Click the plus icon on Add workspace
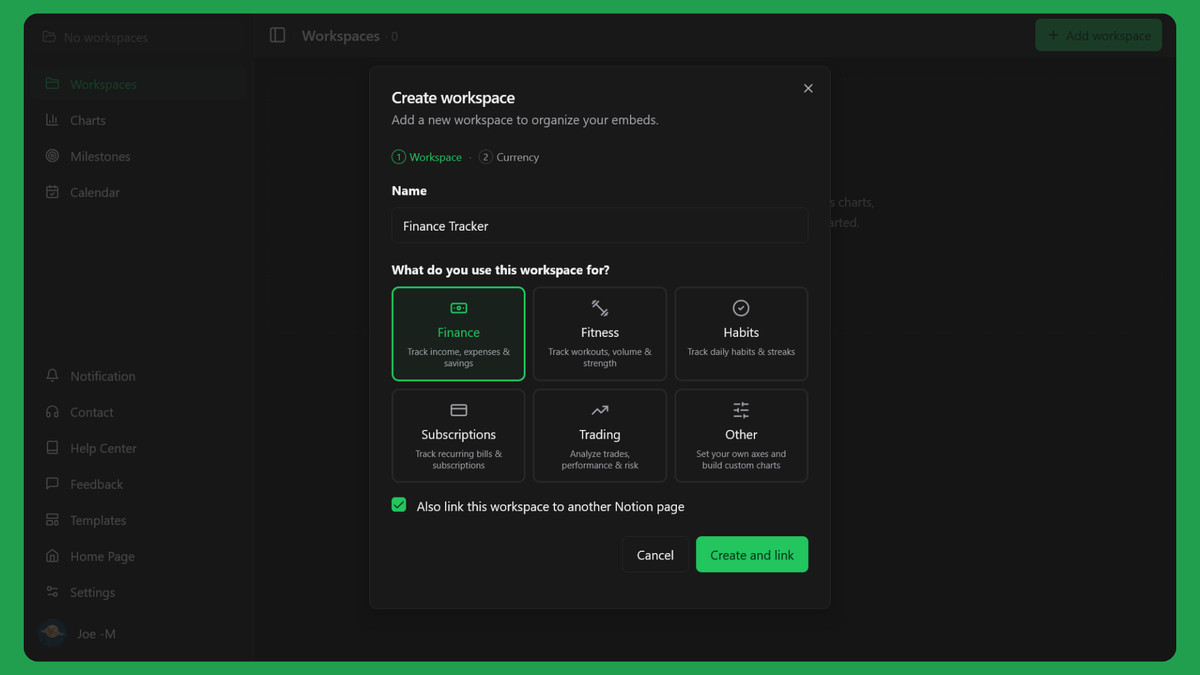This screenshot has width=1200, height=675. 1052,35
